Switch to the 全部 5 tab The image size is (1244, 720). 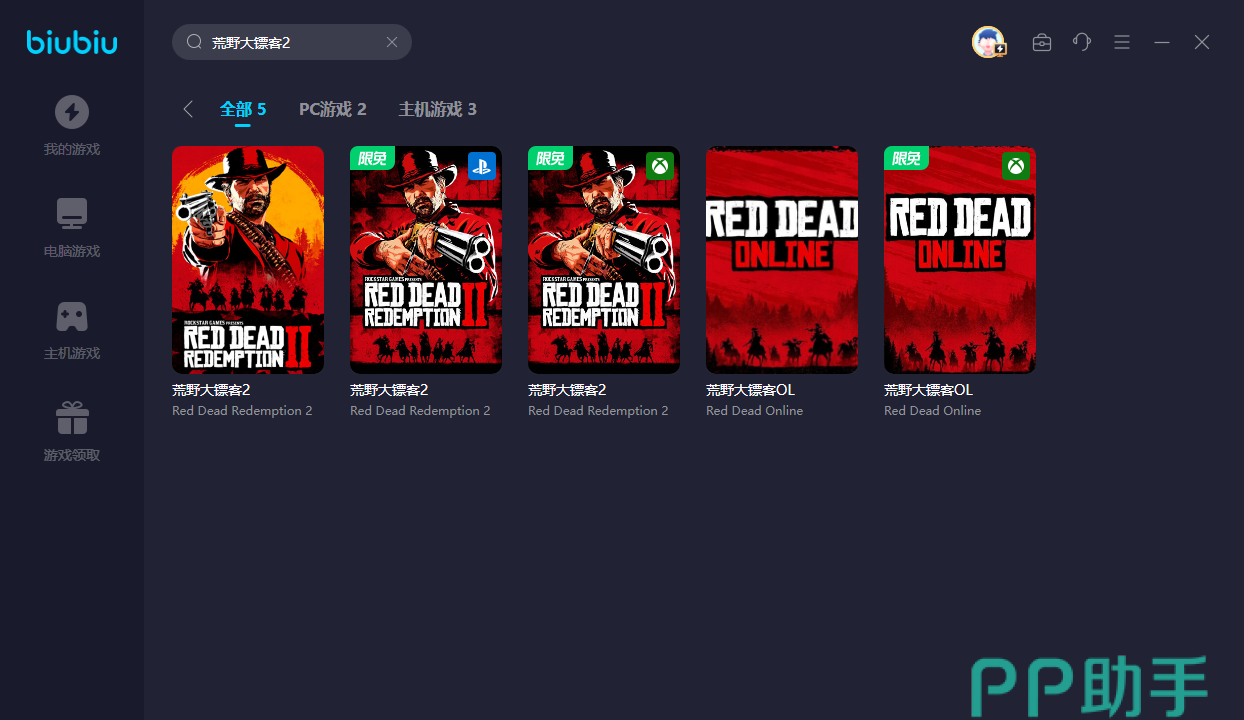243,109
